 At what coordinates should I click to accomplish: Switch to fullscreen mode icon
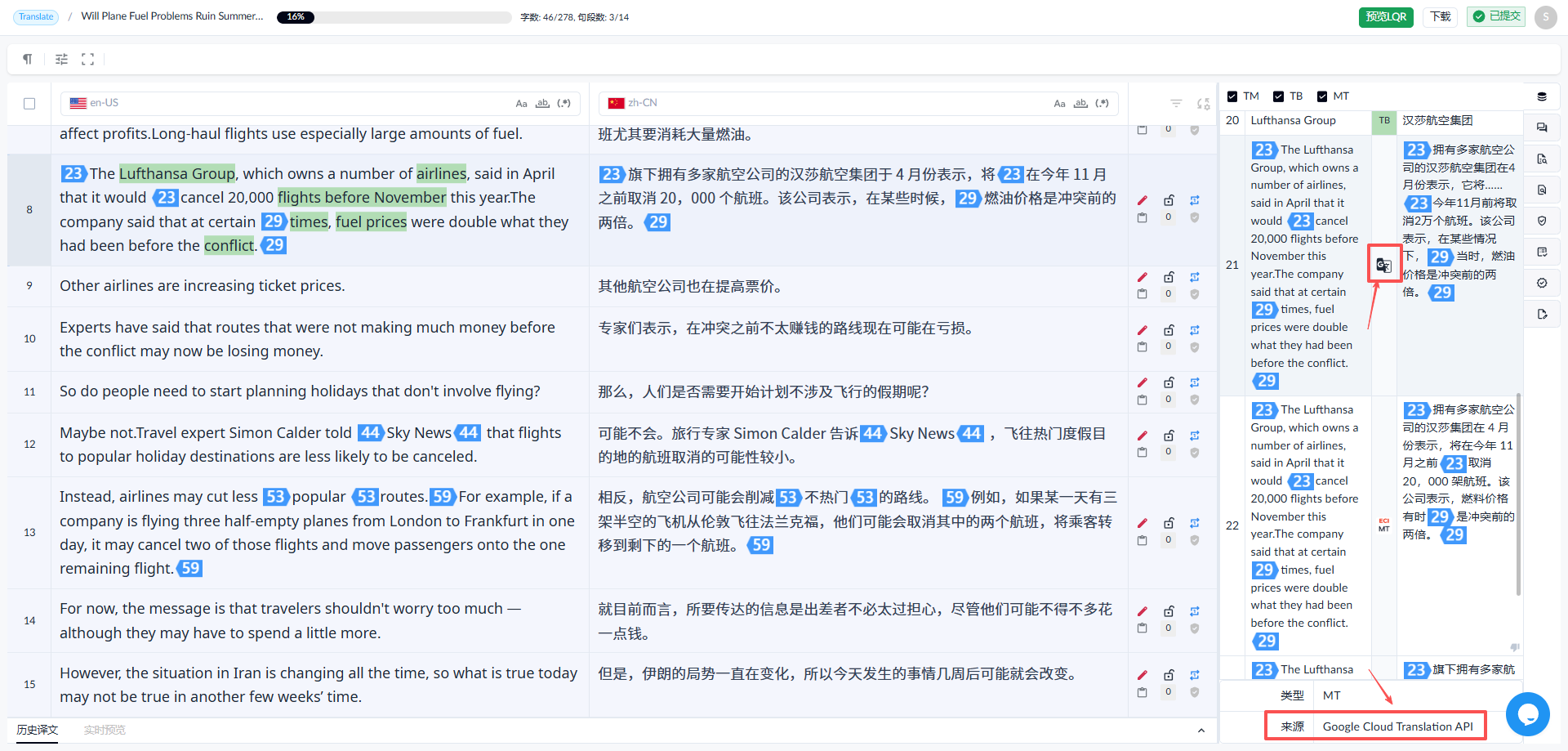[x=87, y=59]
